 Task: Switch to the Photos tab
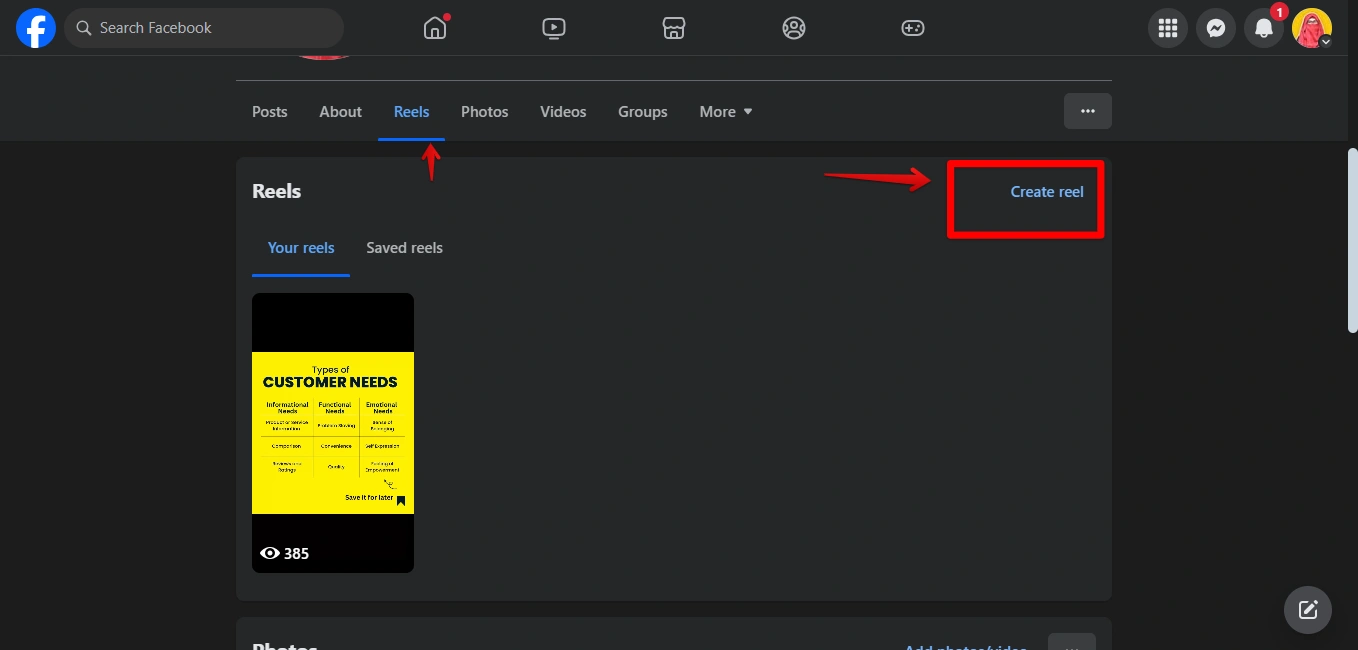(485, 112)
